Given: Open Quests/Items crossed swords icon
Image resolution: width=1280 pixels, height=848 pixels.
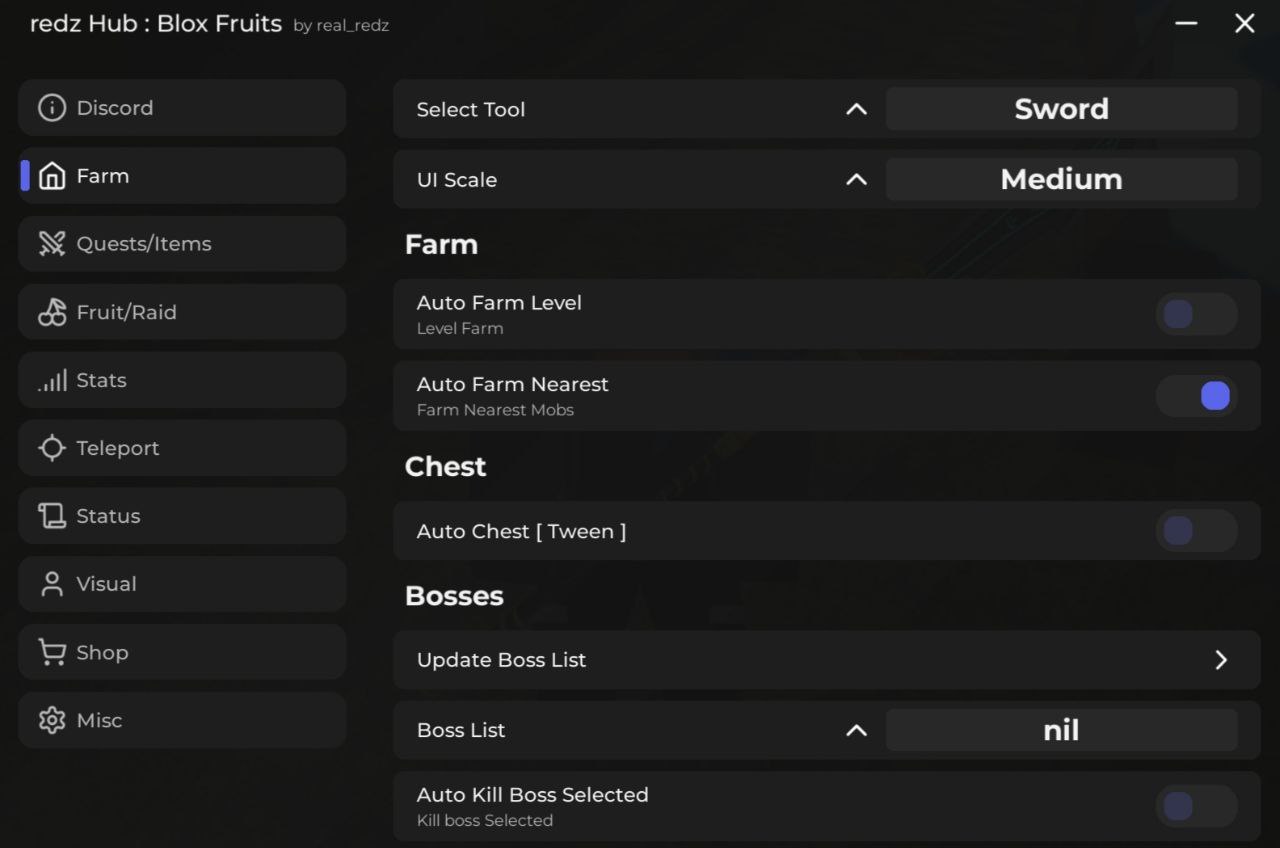Looking at the screenshot, I should pyautogui.click(x=52, y=244).
